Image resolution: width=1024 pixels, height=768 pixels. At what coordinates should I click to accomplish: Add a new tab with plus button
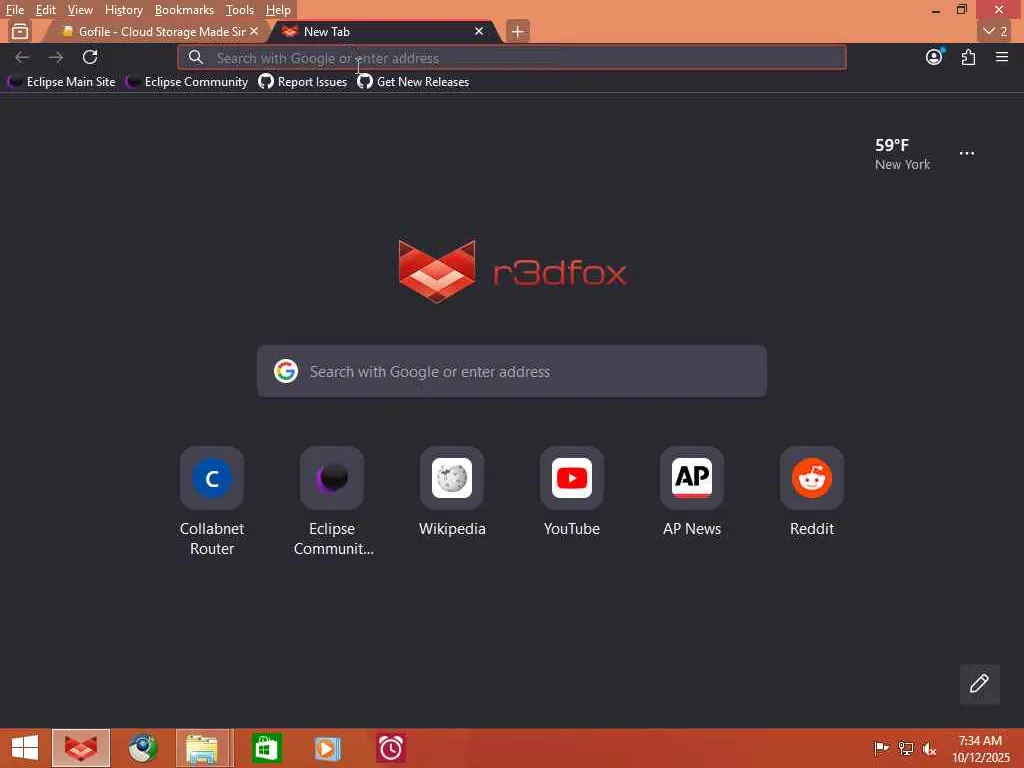point(517,31)
